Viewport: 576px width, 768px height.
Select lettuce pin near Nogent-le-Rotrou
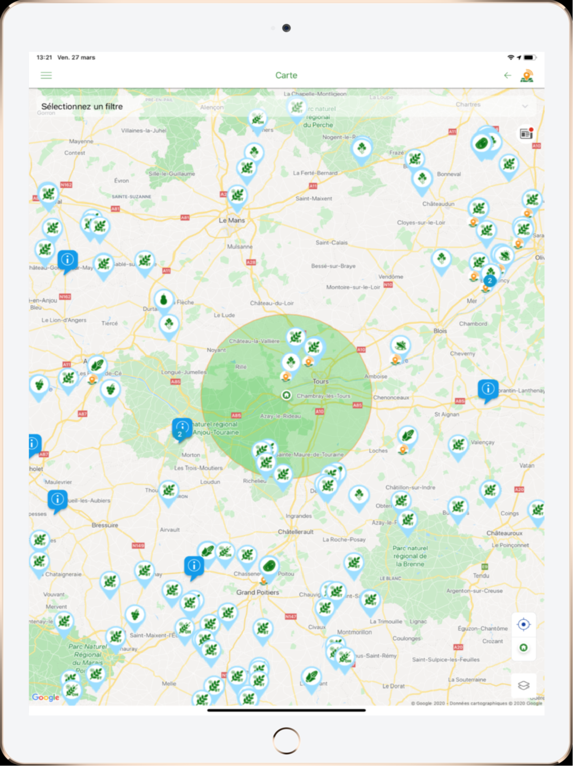click(361, 148)
